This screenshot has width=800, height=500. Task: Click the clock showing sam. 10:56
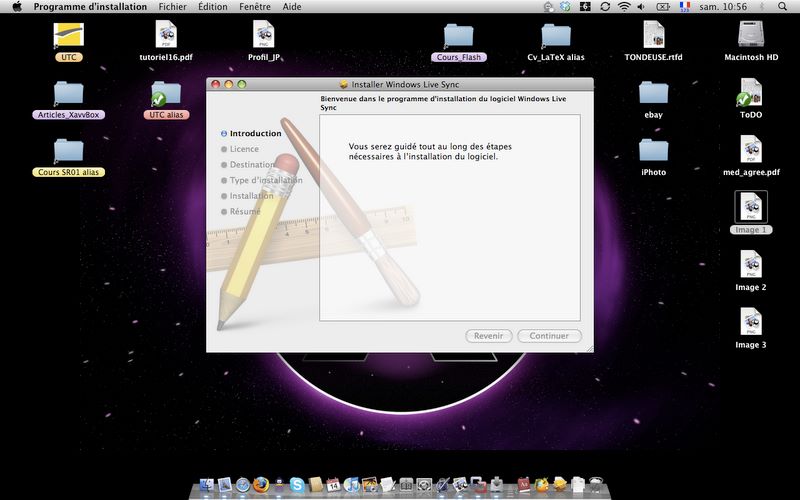coord(723,7)
